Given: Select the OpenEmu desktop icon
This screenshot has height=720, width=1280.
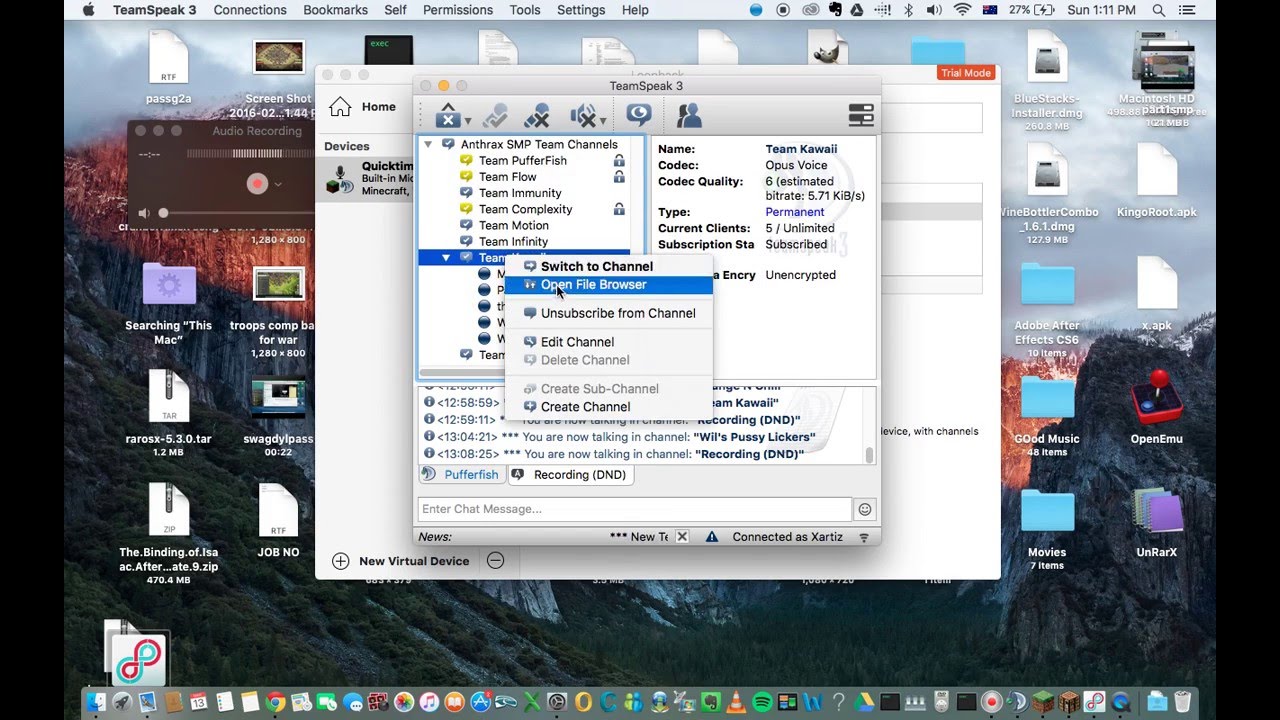Looking at the screenshot, I should click(1157, 406).
